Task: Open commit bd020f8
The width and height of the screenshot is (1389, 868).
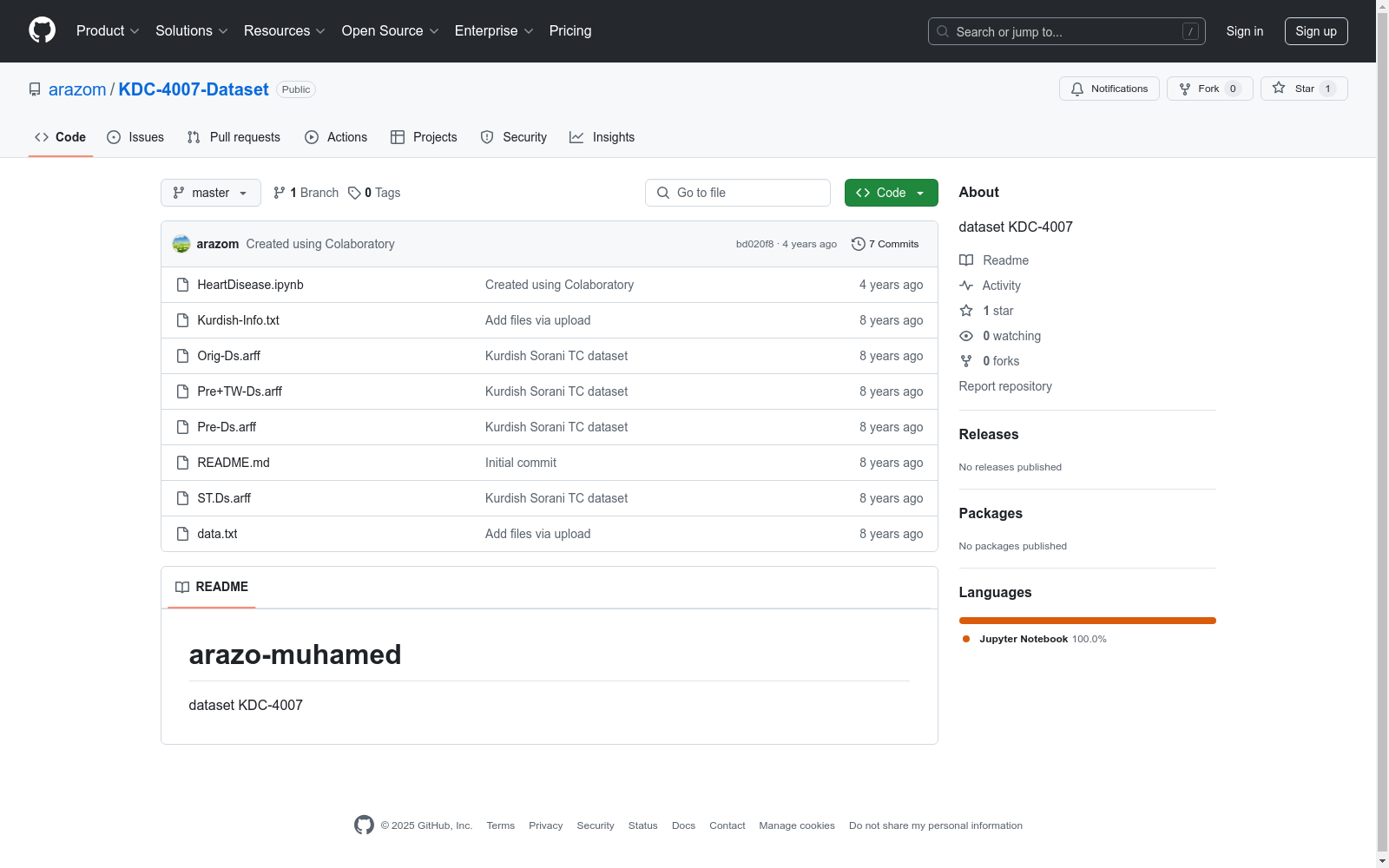Action: pos(754,244)
